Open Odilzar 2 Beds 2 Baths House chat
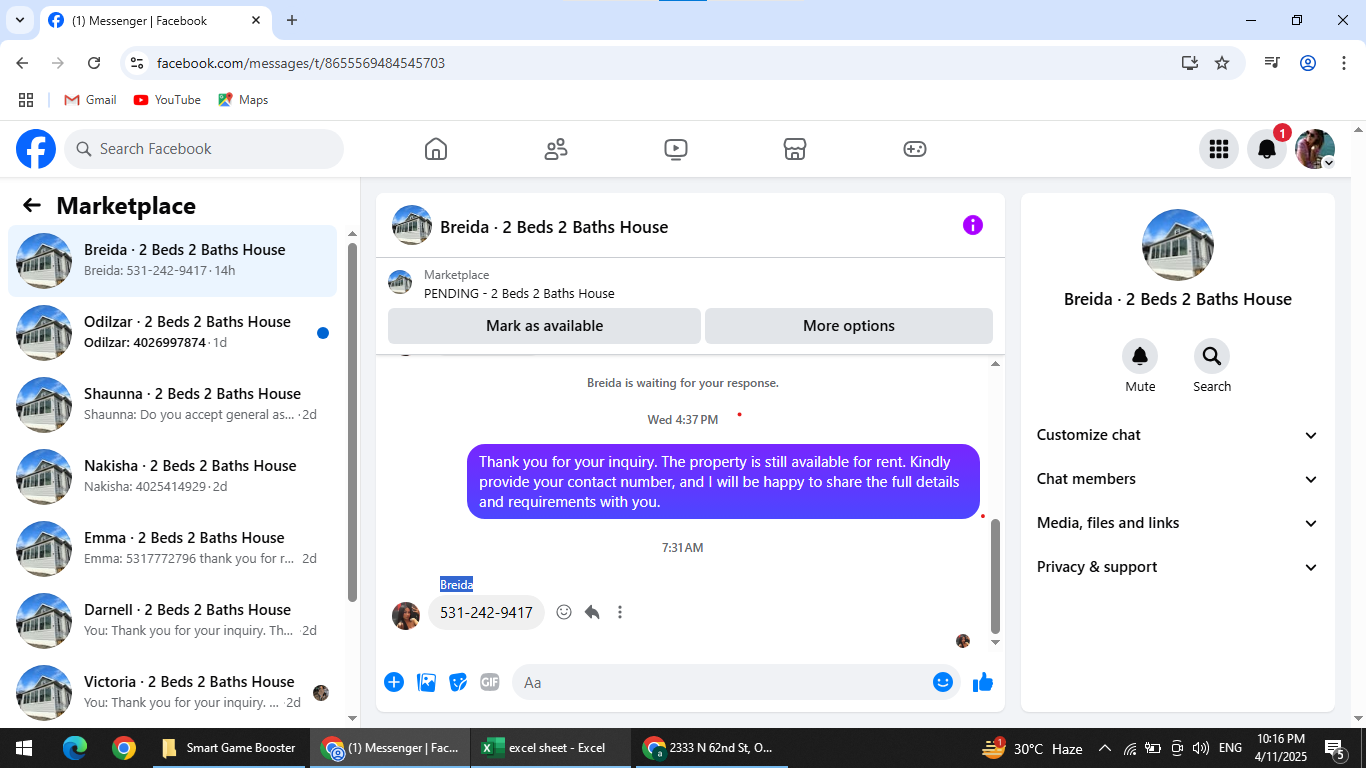Screen dimensions: 1366x768 (x=172, y=333)
